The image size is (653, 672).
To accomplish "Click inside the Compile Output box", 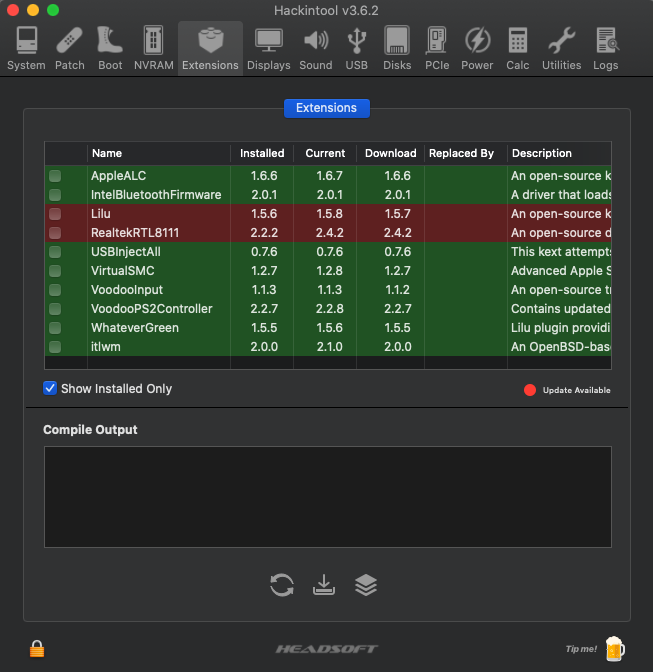I will coord(328,497).
